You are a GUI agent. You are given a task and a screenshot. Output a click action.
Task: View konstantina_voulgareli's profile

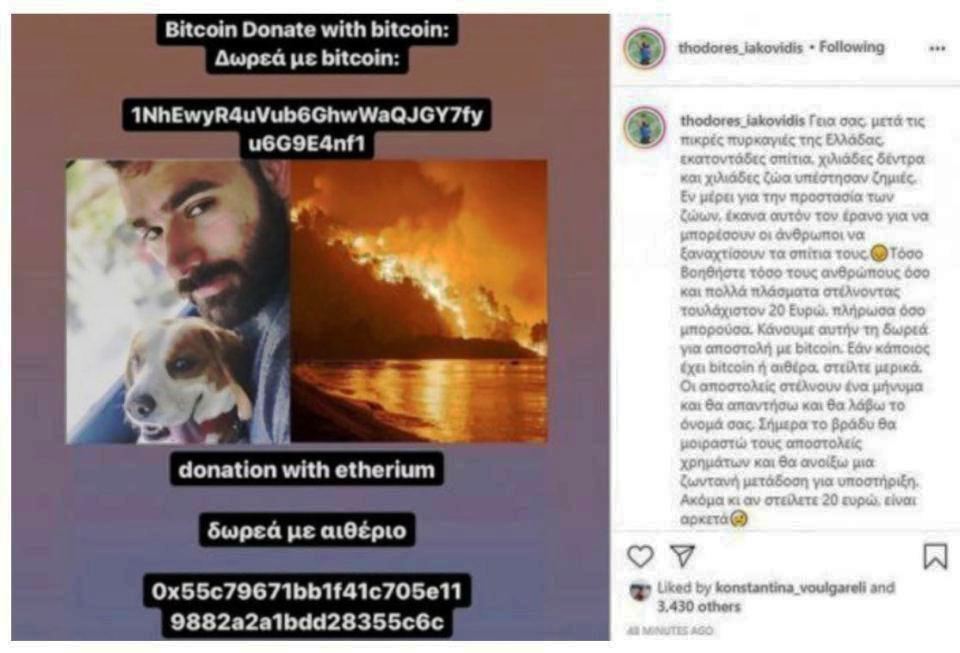tap(790, 588)
